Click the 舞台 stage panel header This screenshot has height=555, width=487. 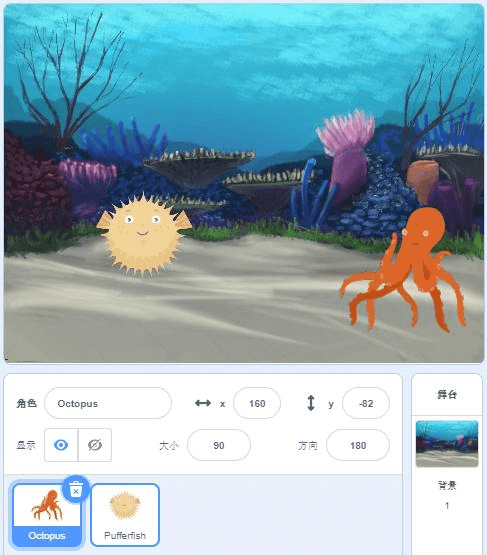(x=447, y=394)
